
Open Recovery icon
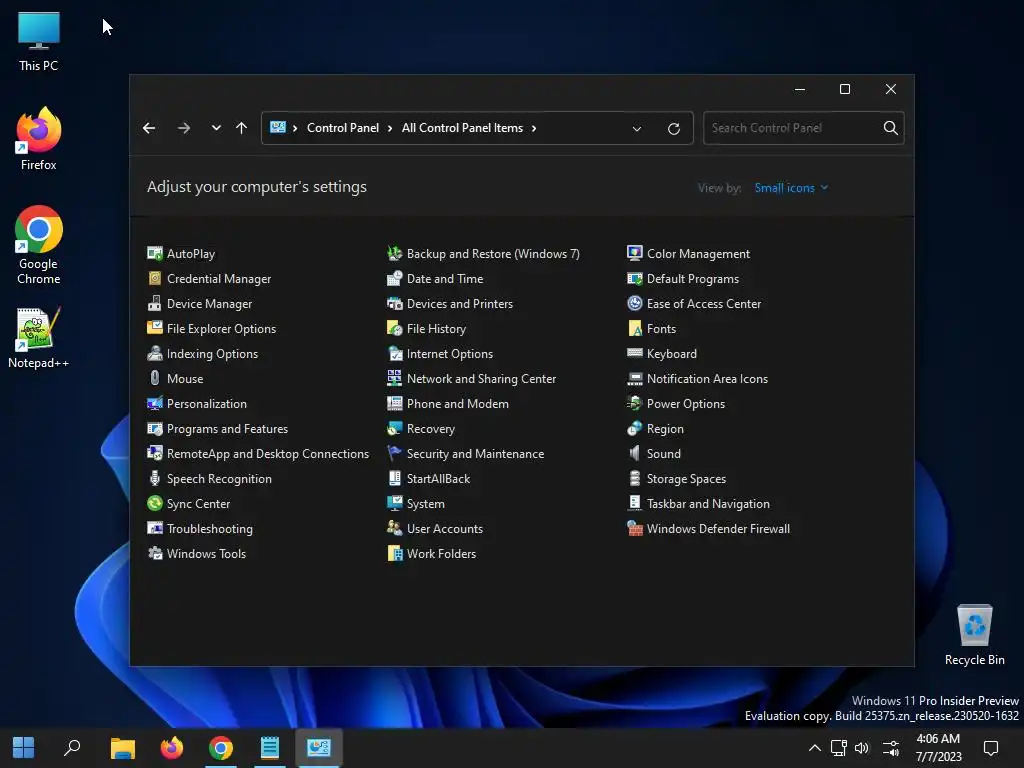coord(394,429)
